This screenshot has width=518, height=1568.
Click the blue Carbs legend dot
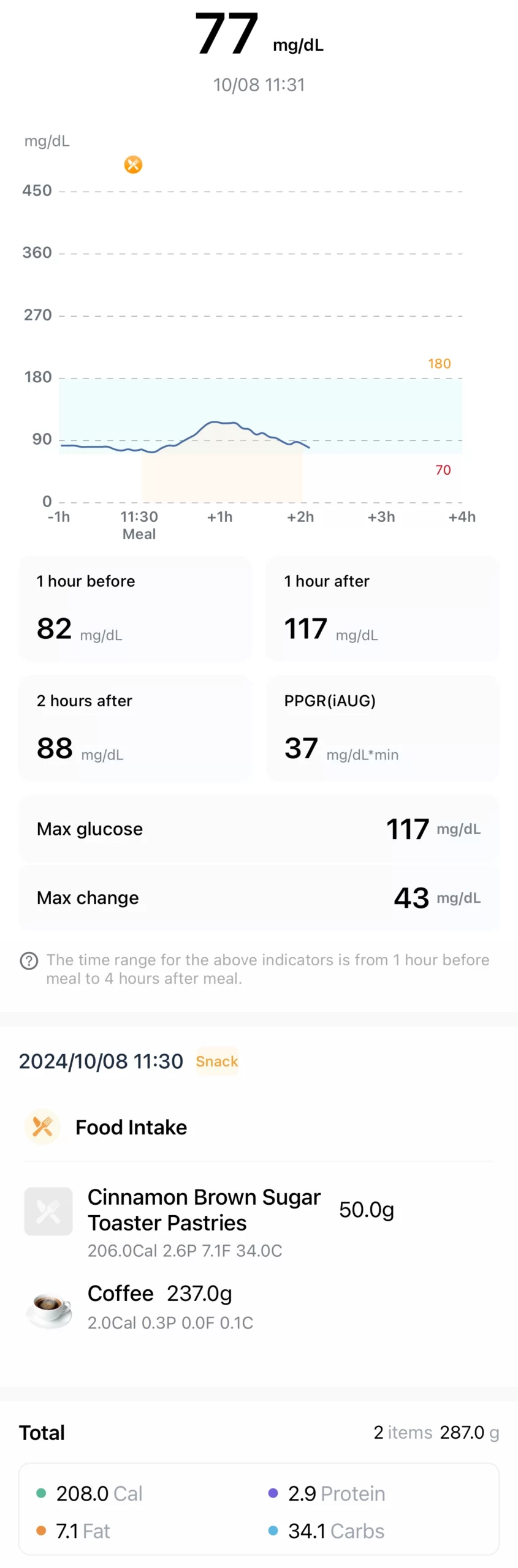coord(273,1530)
